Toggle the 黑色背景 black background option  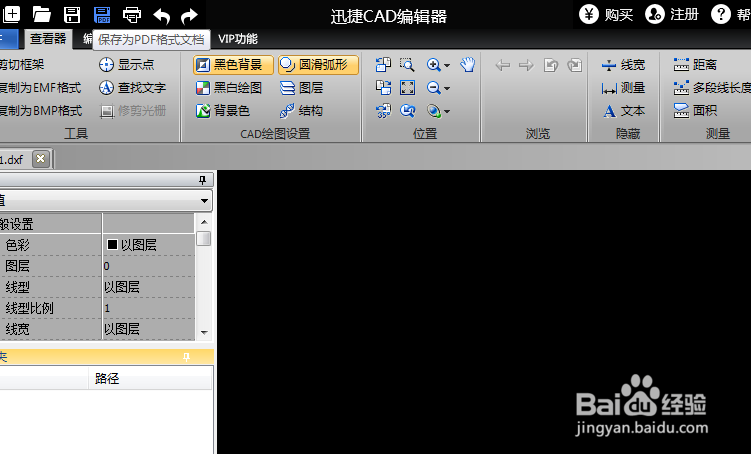pyautogui.click(x=233, y=65)
